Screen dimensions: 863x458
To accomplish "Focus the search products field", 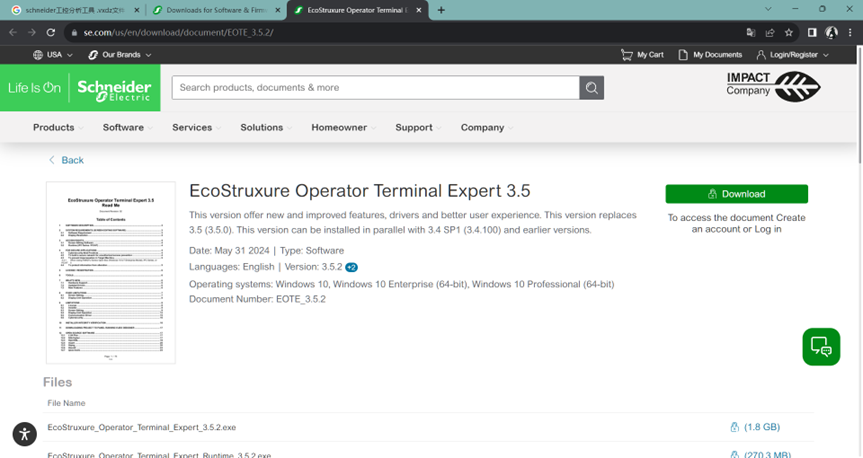I will 375,88.
